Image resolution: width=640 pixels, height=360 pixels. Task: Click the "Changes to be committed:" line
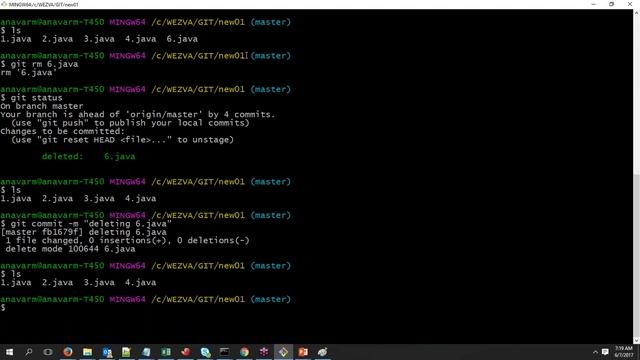coord(62,131)
